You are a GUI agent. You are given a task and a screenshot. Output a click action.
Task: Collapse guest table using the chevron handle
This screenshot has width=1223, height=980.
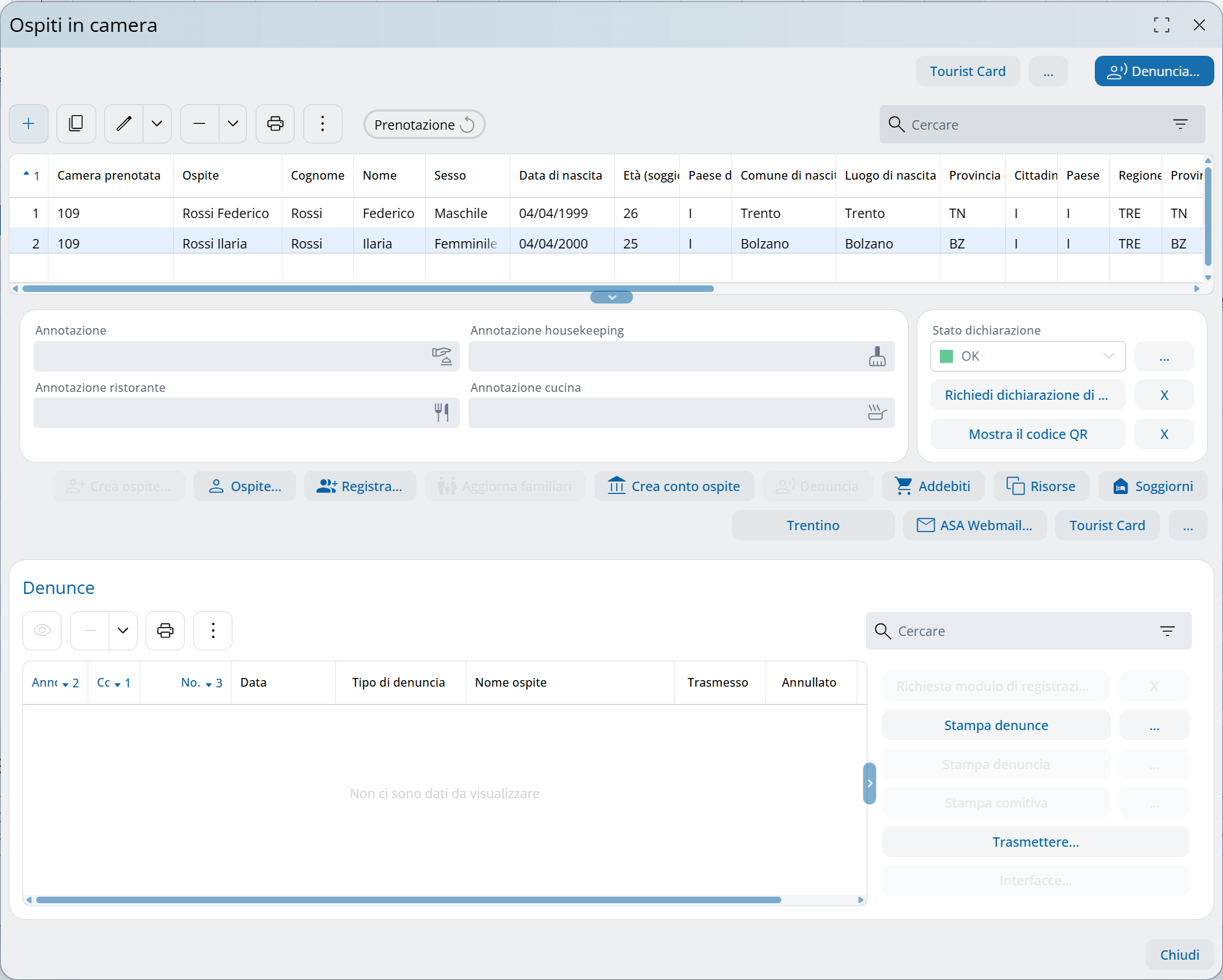tap(612, 297)
